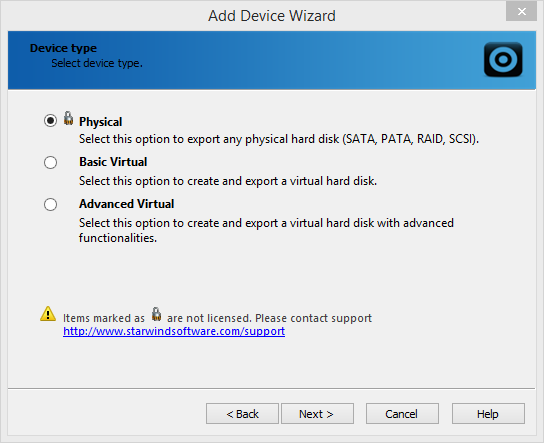
Task: Cancel the Add Device Wizard
Action: [402, 414]
